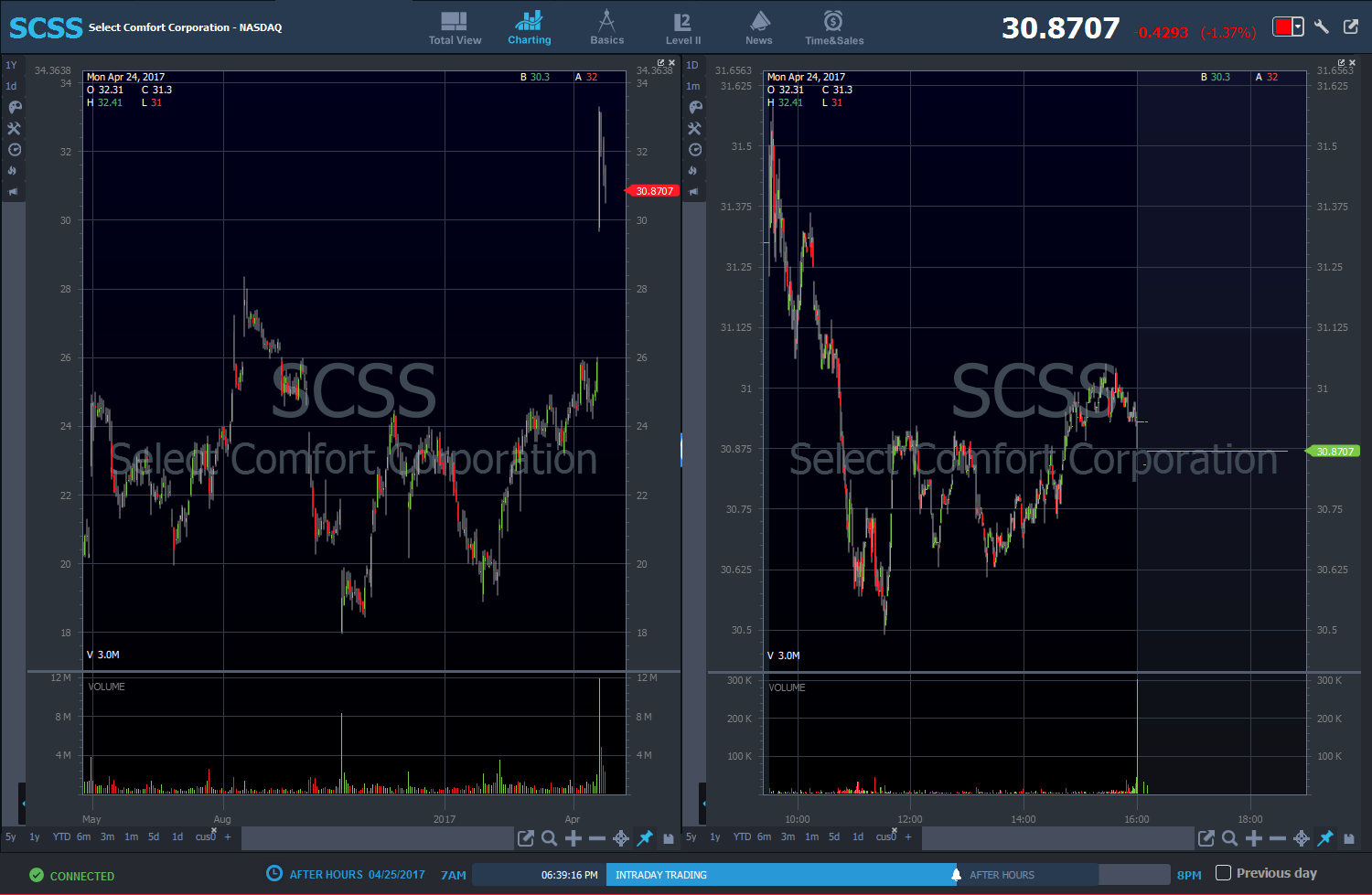Click the Intraday Trading session bar
The image size is (1372, 895).
point(780,875)
